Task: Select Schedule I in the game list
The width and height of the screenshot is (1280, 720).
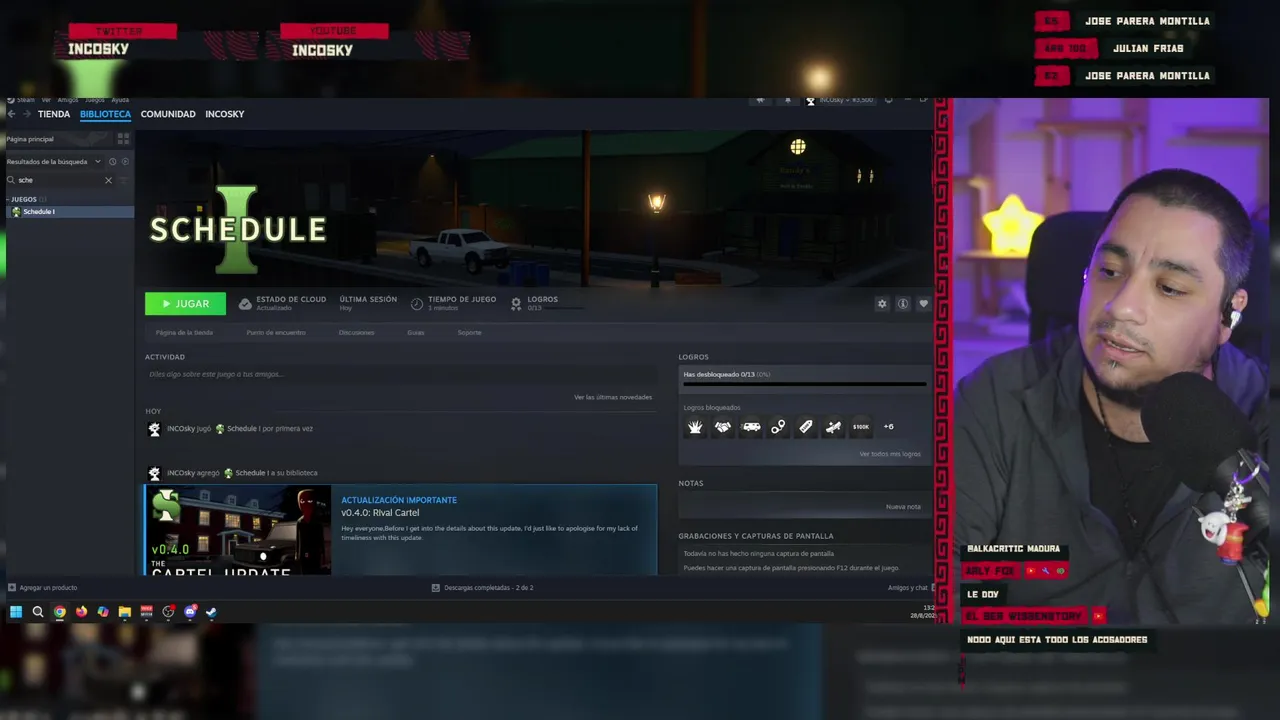Action: point(68,212)
